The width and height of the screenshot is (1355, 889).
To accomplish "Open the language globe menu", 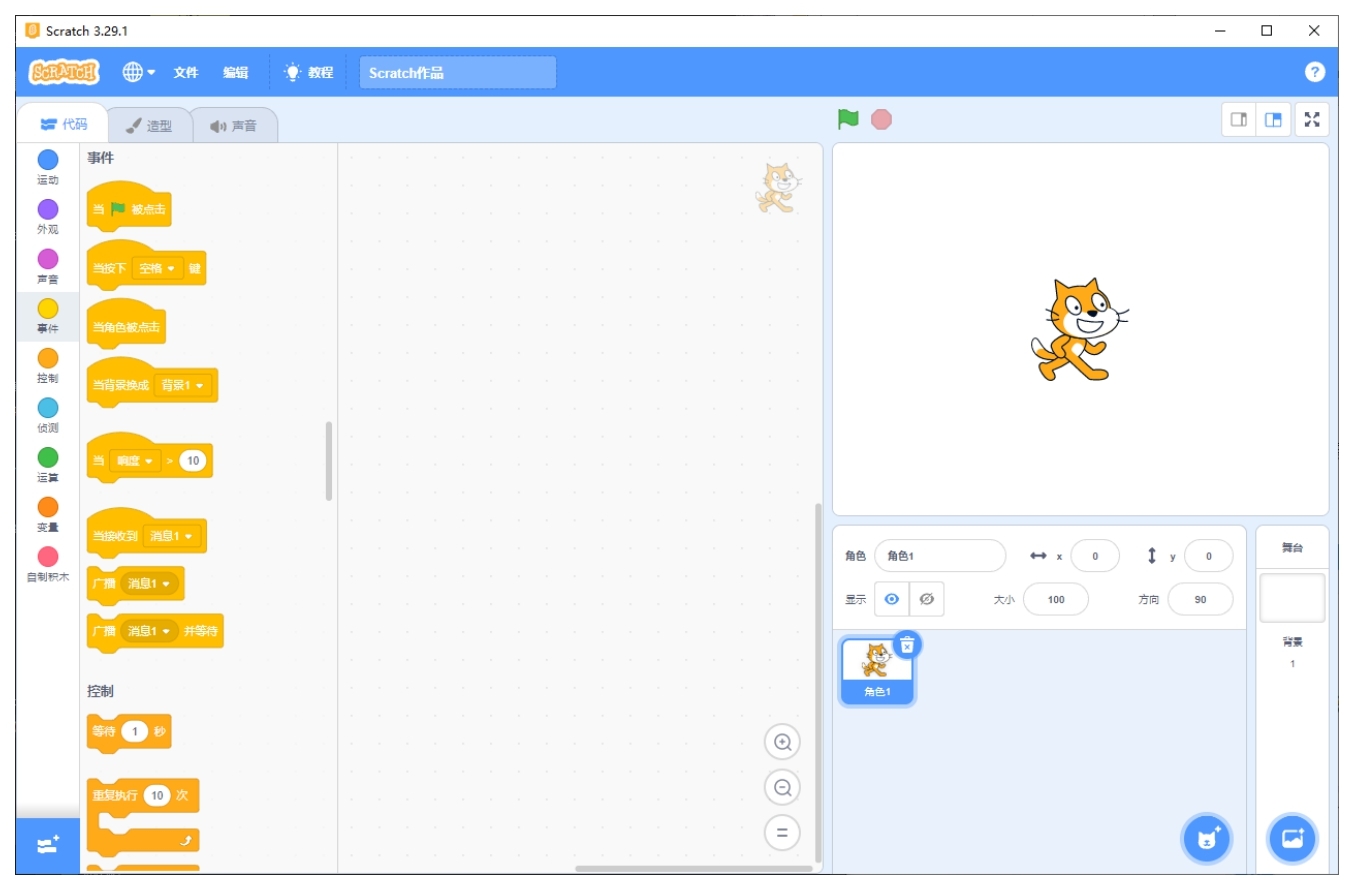I will 139,72.
